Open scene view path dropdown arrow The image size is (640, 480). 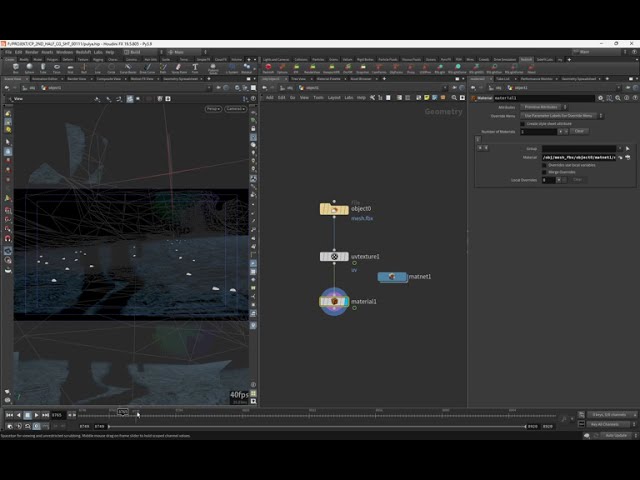click(x=209, y=88)
